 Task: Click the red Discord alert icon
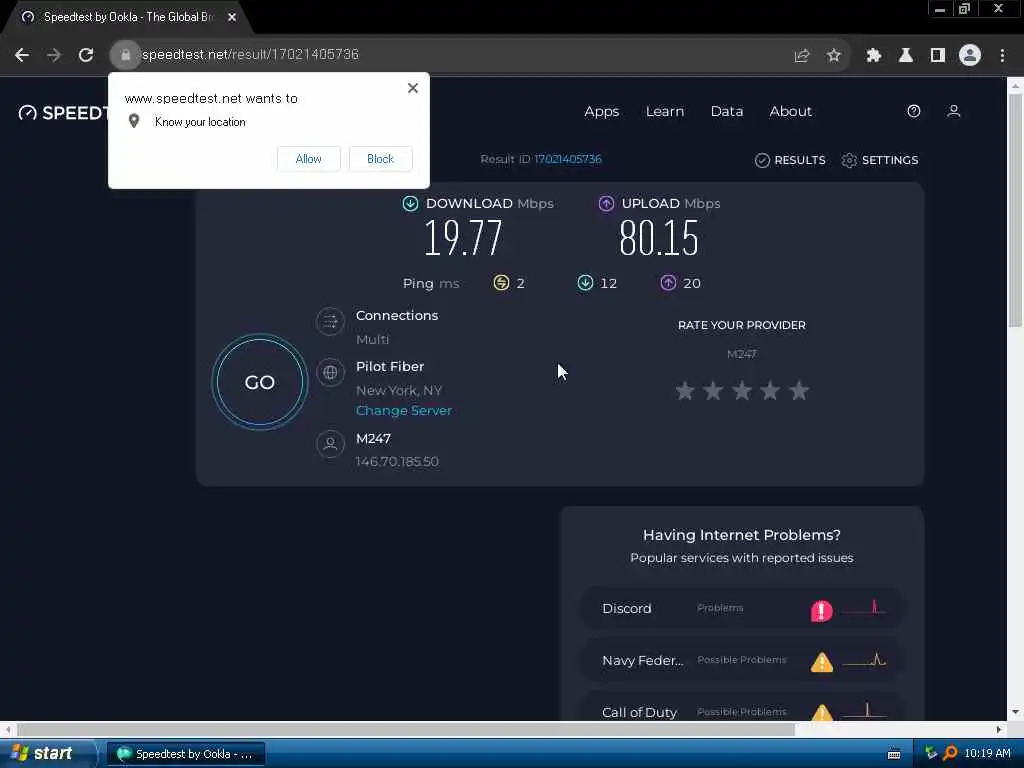point(822,611)
